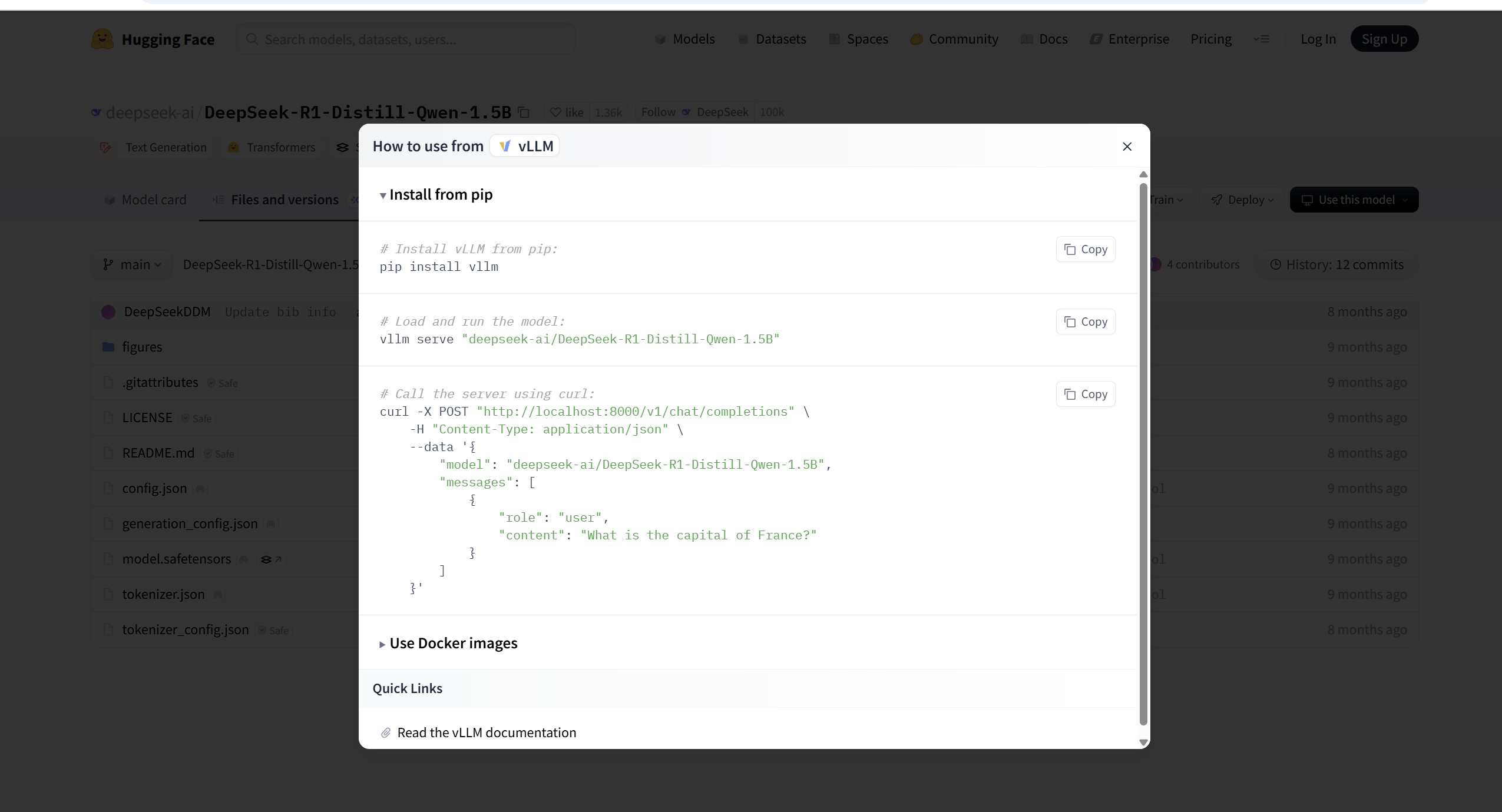Click the figures folder icon
This screenshot has width=1502, height=812.
point(108,347)
